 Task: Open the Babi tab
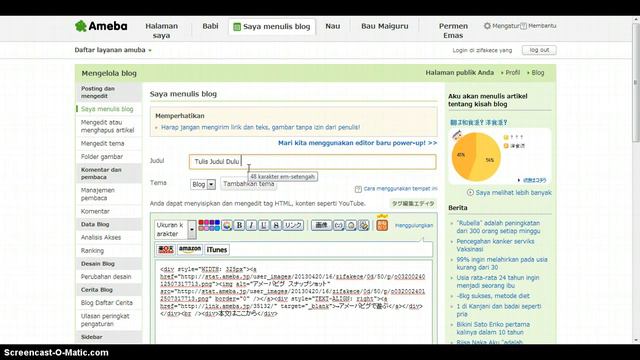click(x=210, y=26)
